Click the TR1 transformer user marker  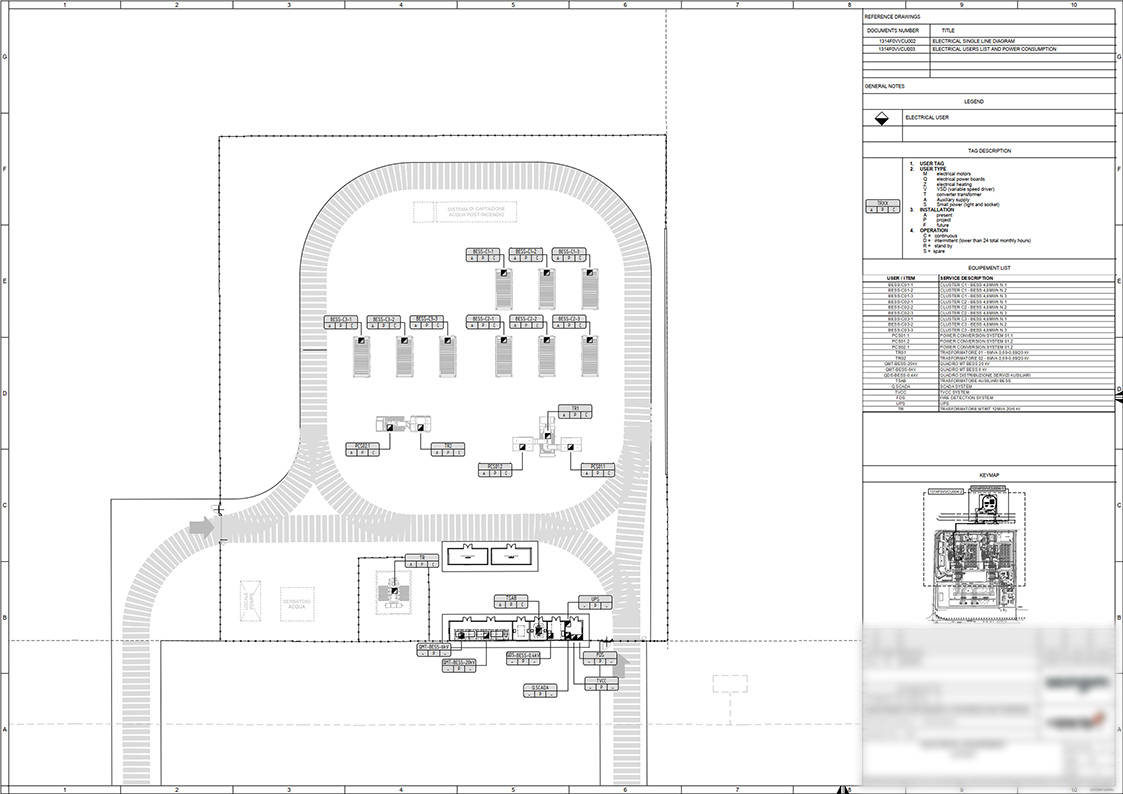coord(548,436)
